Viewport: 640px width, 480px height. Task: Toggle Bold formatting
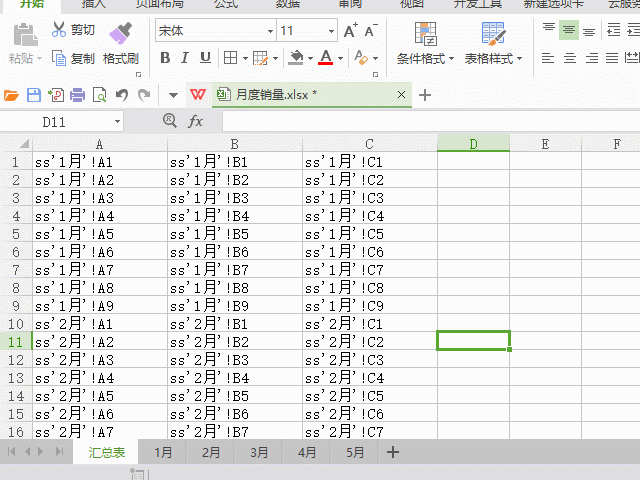click(166, 58)
